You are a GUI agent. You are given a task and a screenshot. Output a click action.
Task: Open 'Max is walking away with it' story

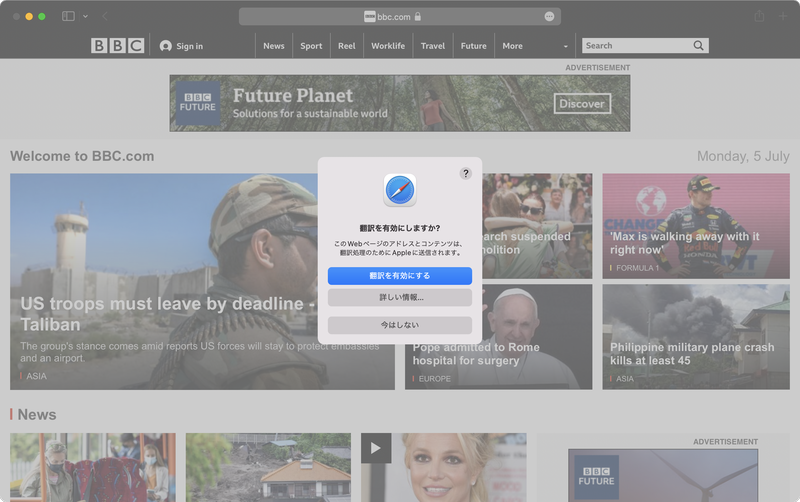(x=685, y=243)
